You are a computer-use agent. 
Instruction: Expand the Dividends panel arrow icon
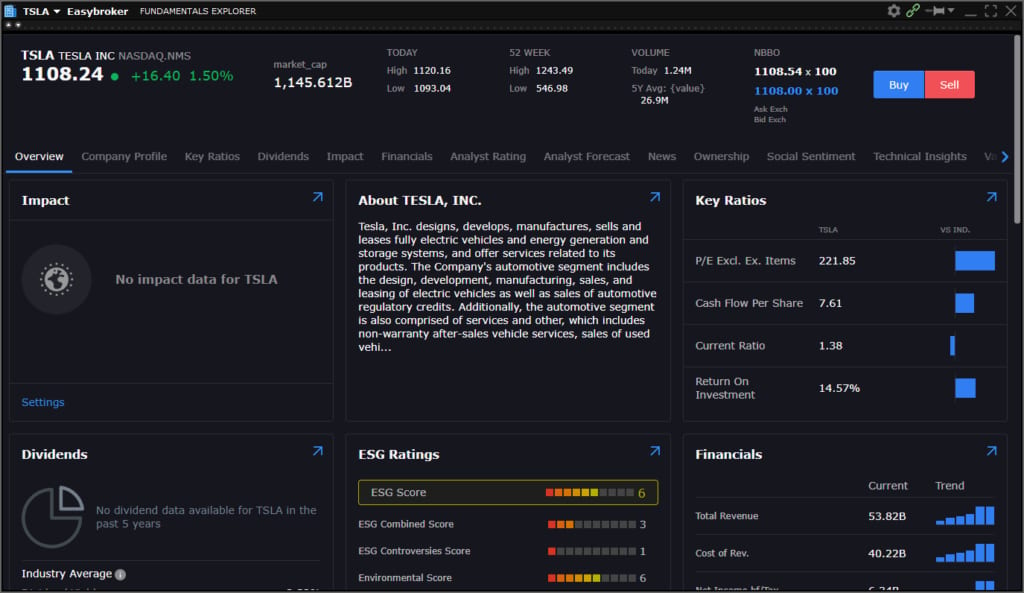tap(317, 451)
